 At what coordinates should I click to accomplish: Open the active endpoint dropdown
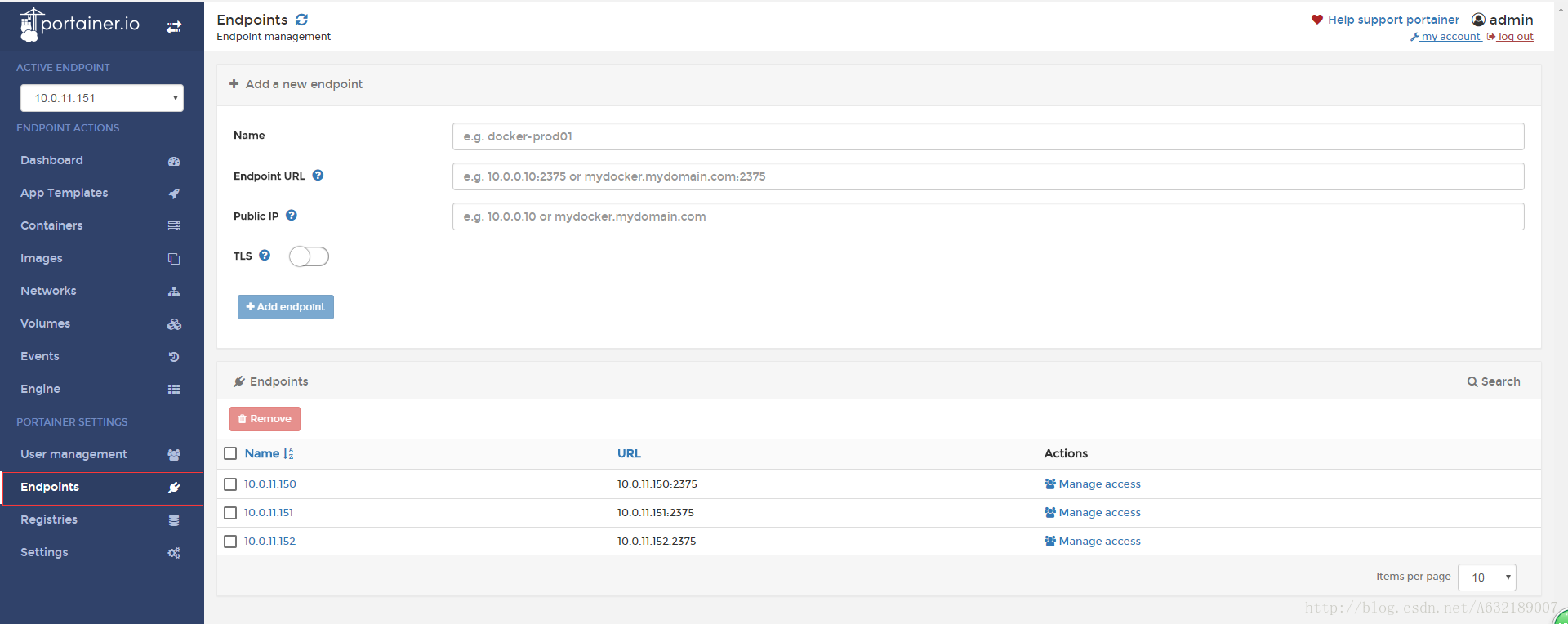click(x=102, y=98)
